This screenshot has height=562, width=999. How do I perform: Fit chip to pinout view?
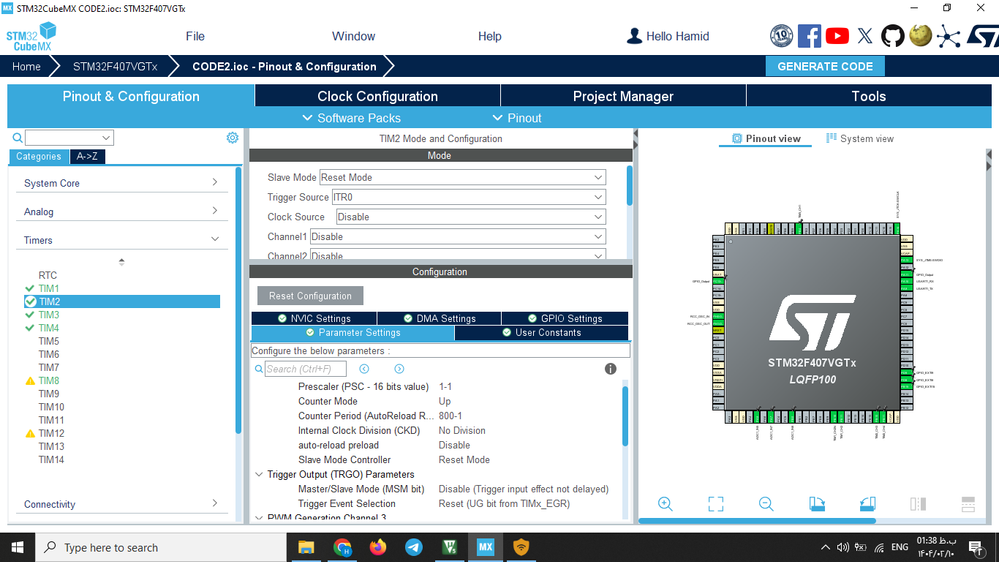(715, 504)
